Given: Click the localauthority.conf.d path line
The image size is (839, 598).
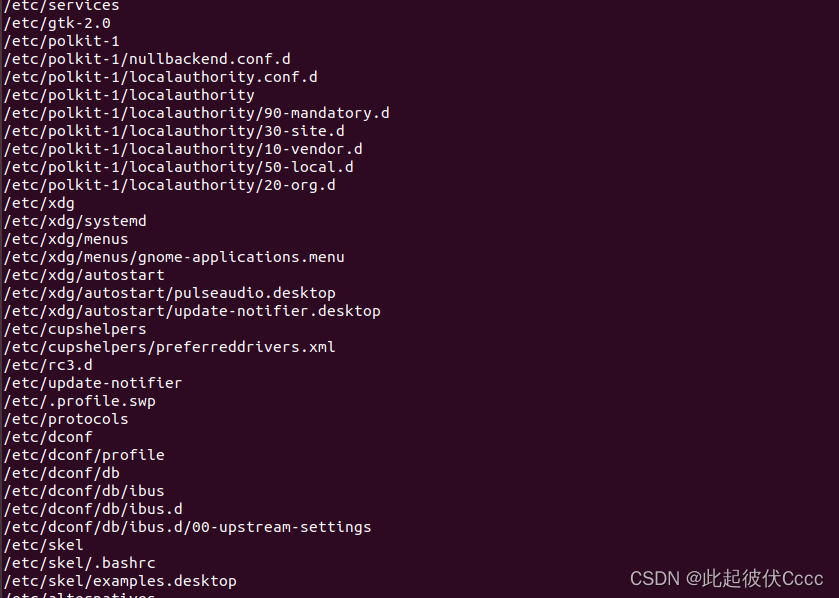Looking at the screenshot, I should point(160,77).
